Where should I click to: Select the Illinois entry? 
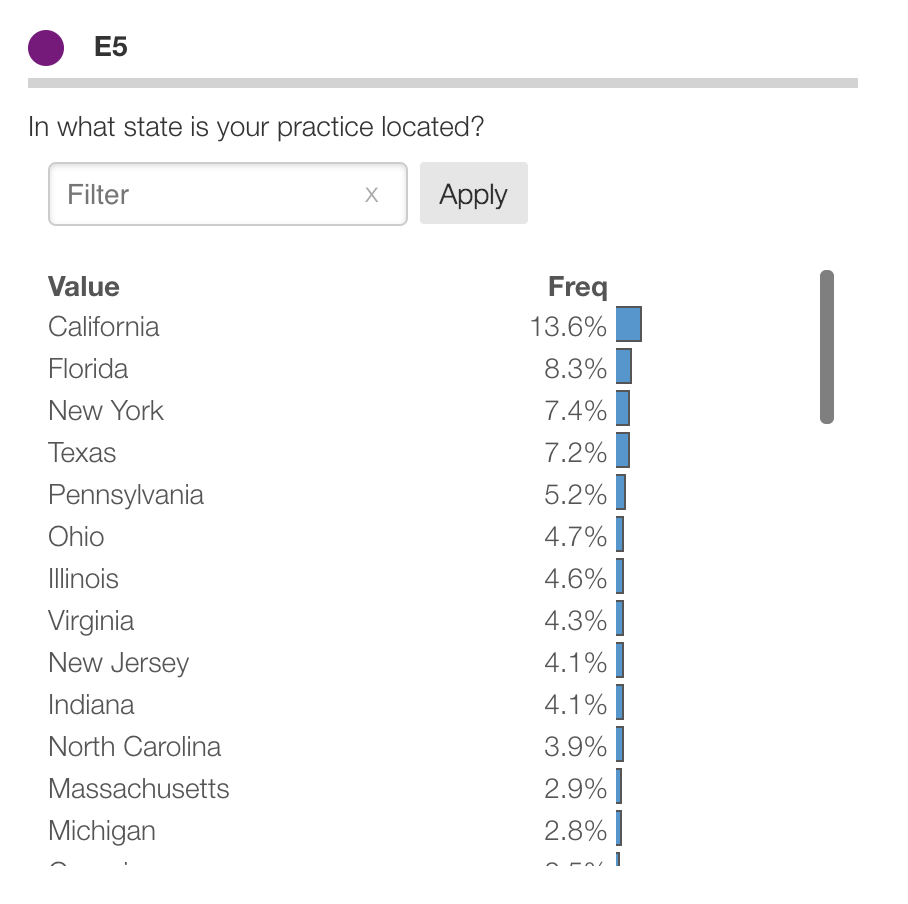83,579
